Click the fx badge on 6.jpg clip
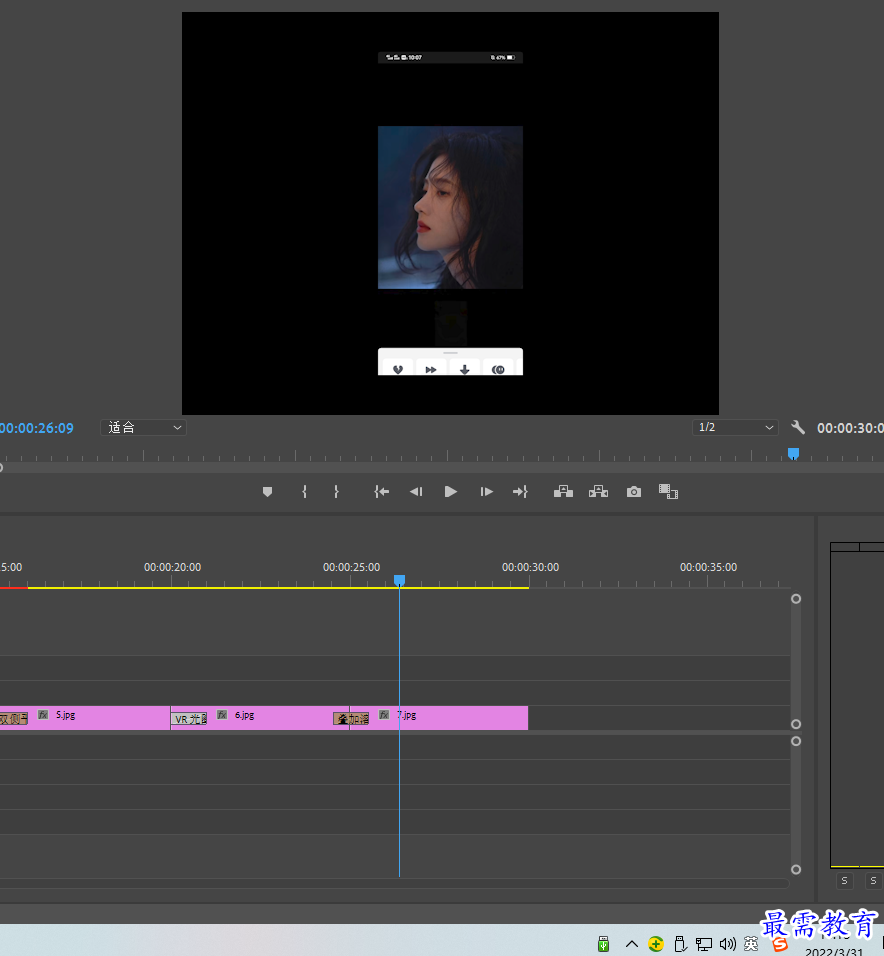 point(223,715)
